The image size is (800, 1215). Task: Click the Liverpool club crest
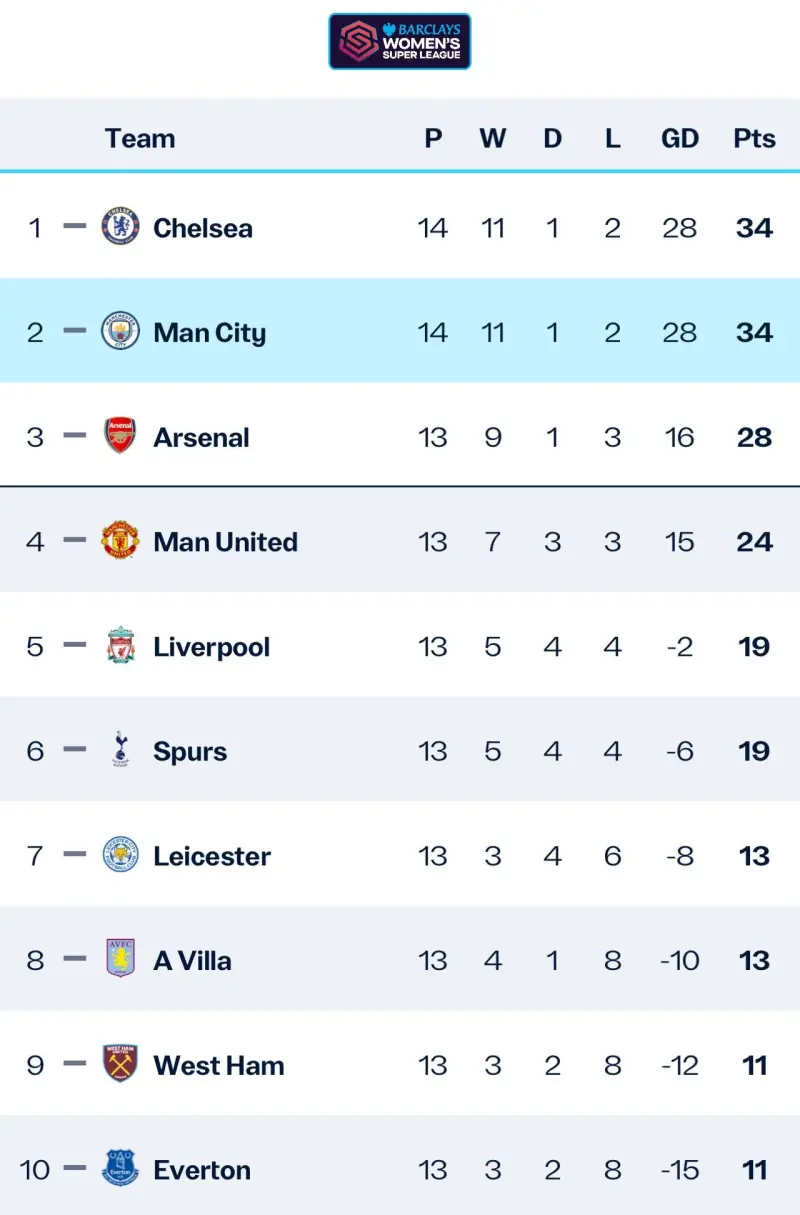121,646
